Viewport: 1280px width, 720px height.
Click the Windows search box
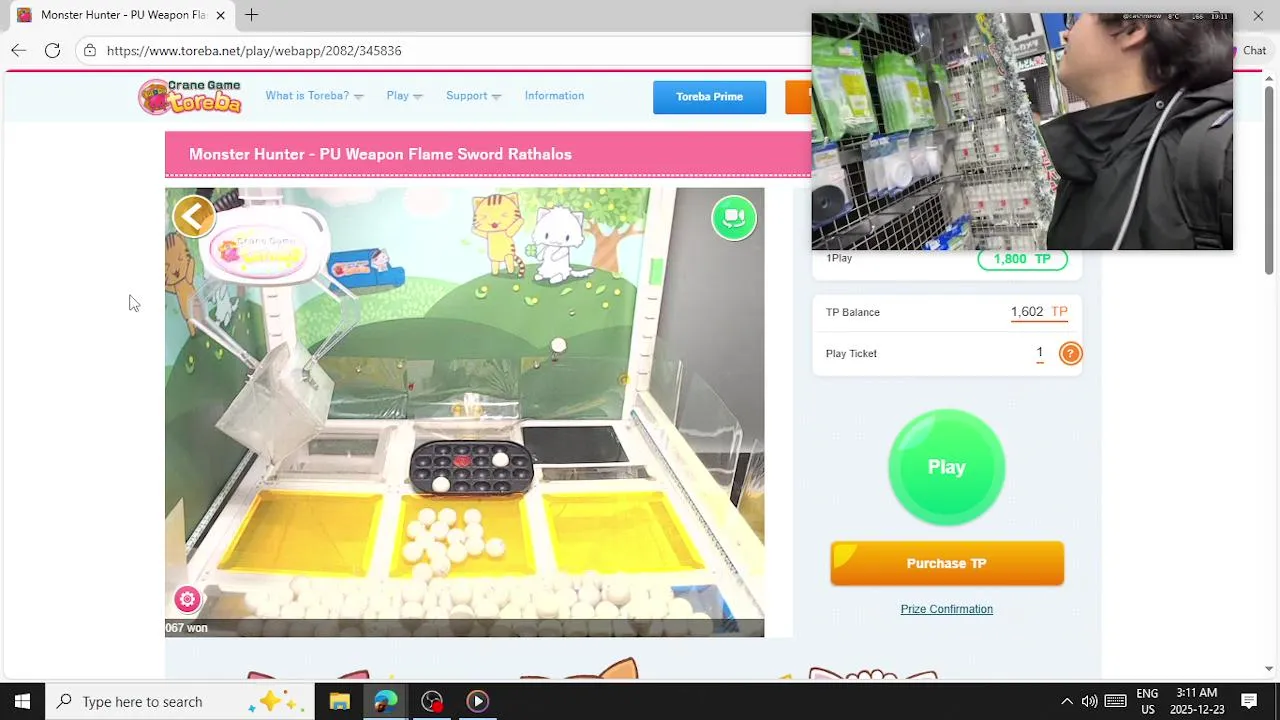click(x=180, y=701)
